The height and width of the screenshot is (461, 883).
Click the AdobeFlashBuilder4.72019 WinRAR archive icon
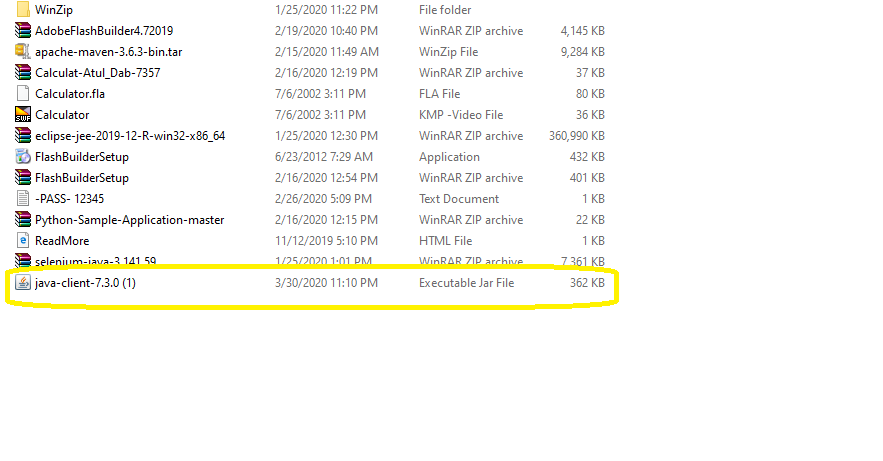(23, 30)
